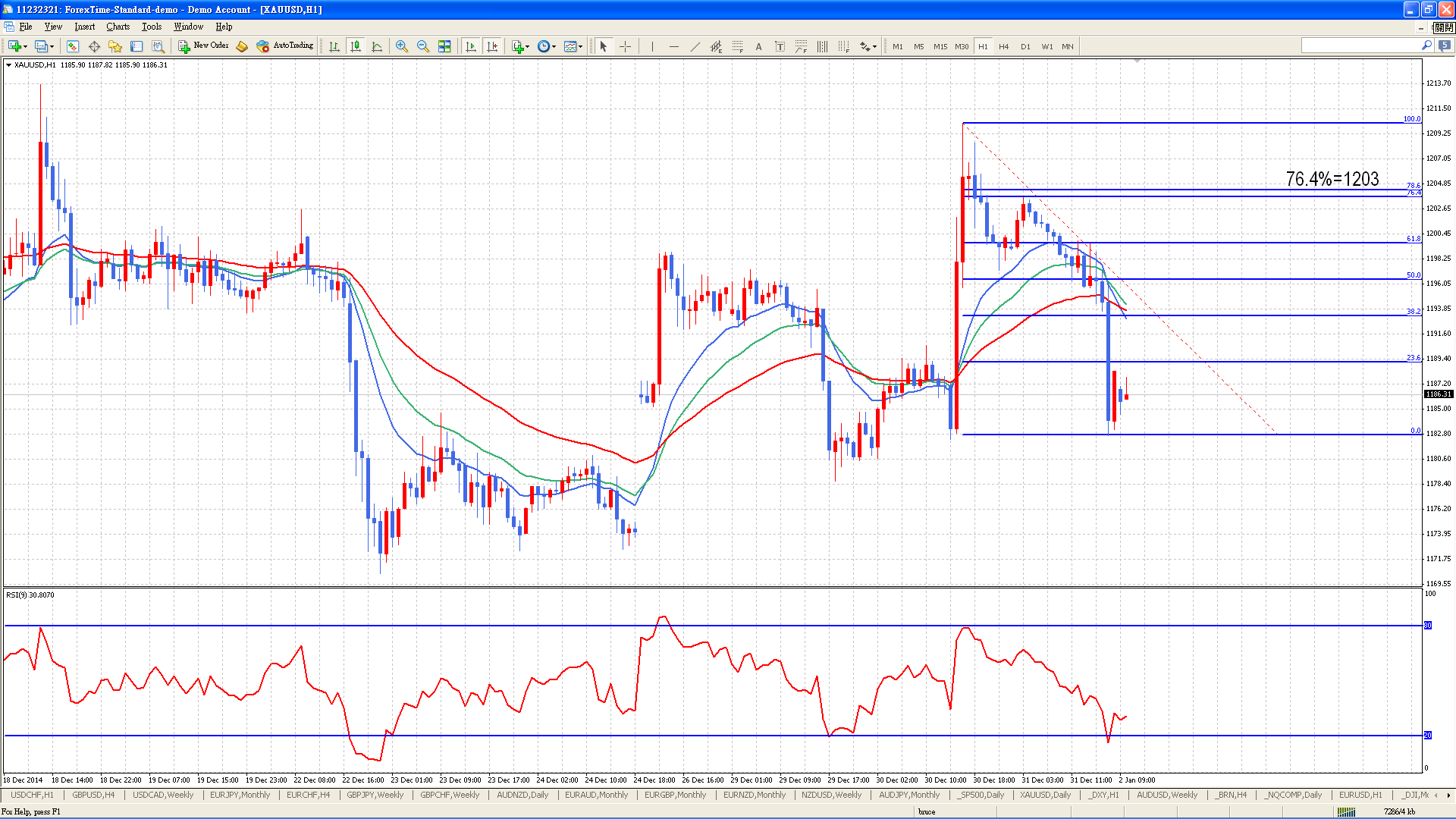The width and height of the screenshot is (1456, 819).
Task: Open the Indicators list dropdown
Action: click(x=520, y=46)
